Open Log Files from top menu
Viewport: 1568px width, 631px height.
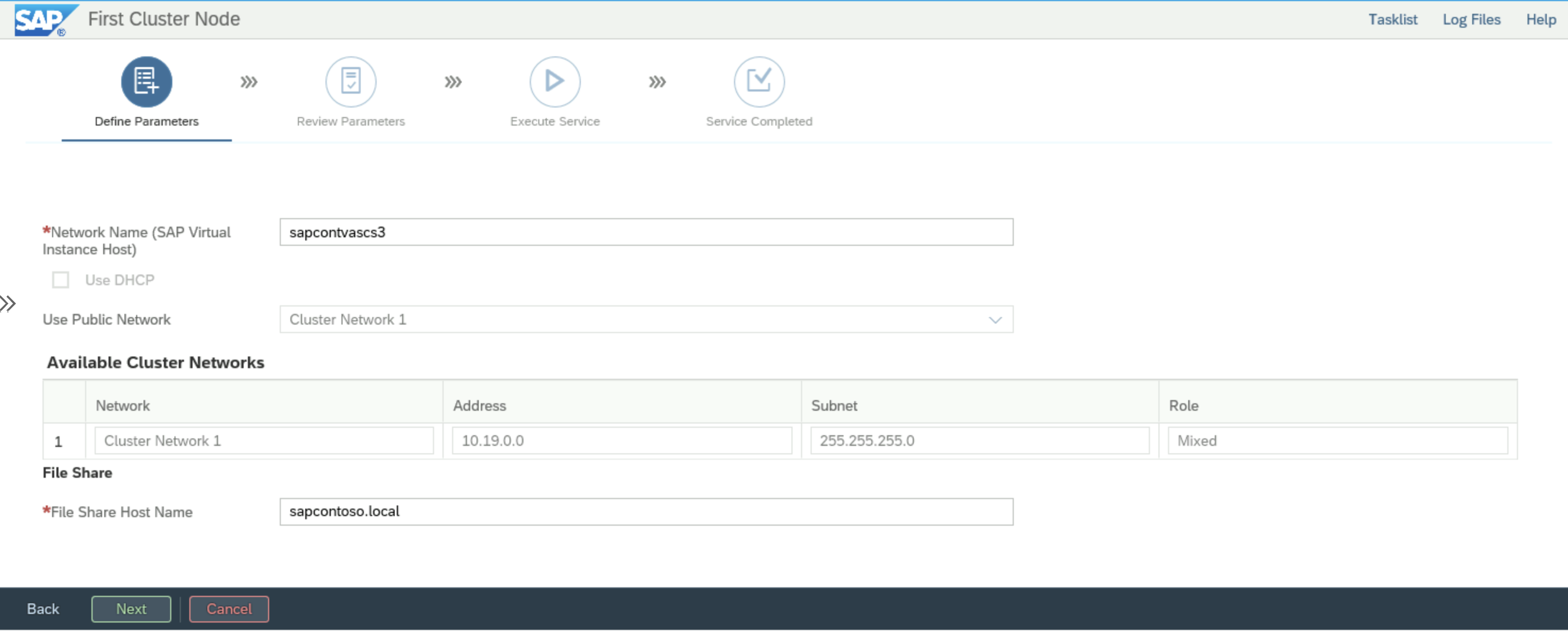coord(1470,18)
